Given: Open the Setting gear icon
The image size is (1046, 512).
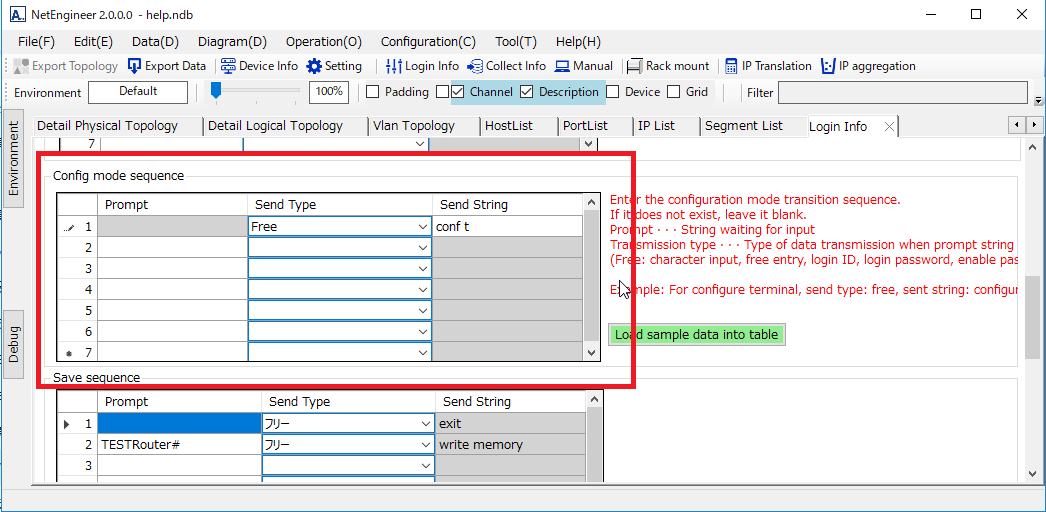Looking at the screenshot, I should (x=314, y=66).
